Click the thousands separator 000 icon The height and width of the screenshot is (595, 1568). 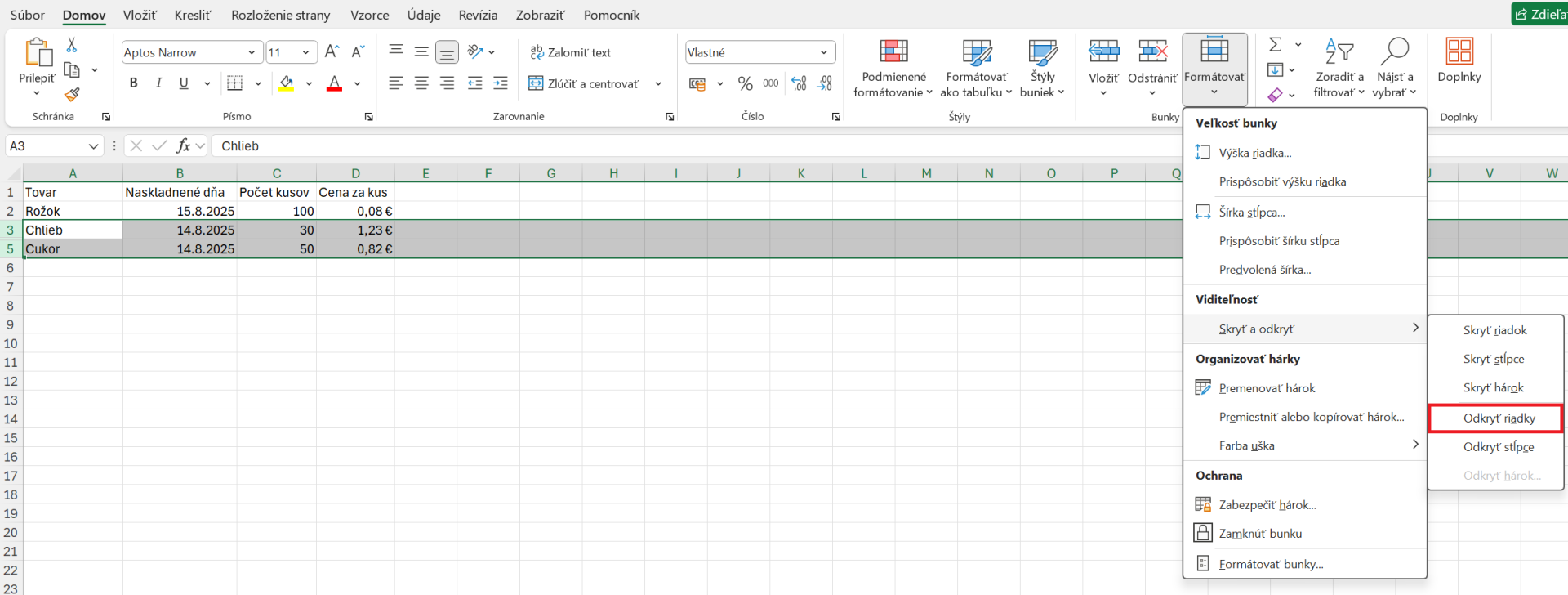click(x=770, y=83)
